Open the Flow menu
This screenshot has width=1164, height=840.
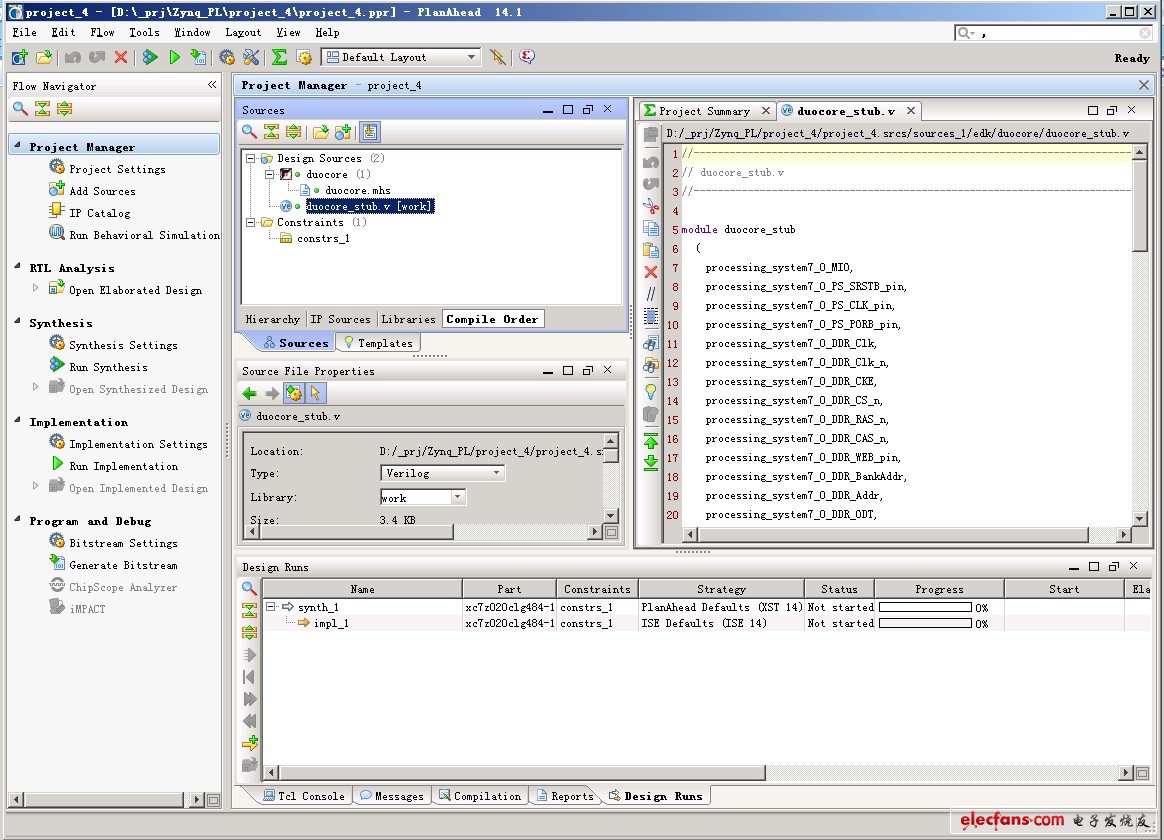click(x=102, y=32)
